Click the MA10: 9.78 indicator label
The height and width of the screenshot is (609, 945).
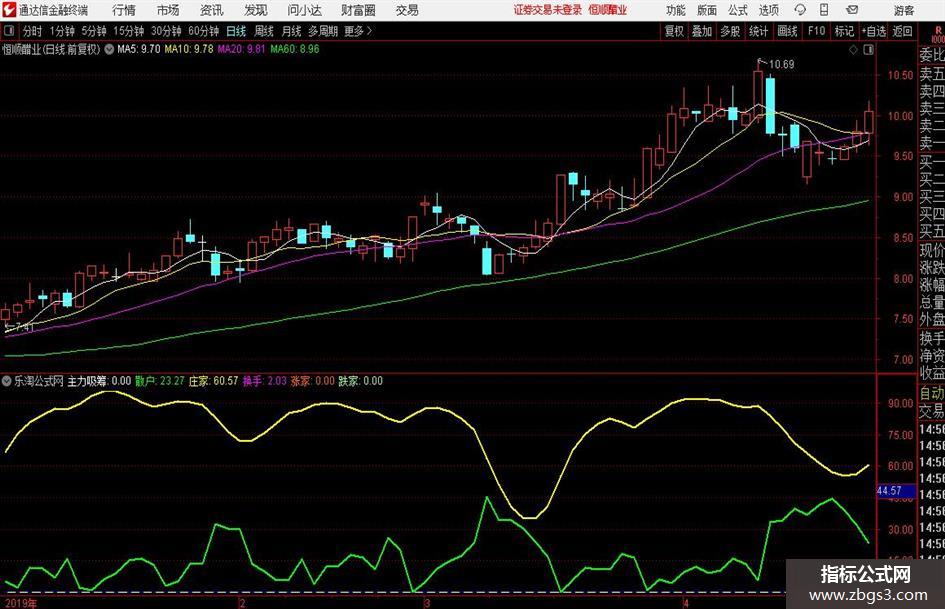click(x=189, y=49)
